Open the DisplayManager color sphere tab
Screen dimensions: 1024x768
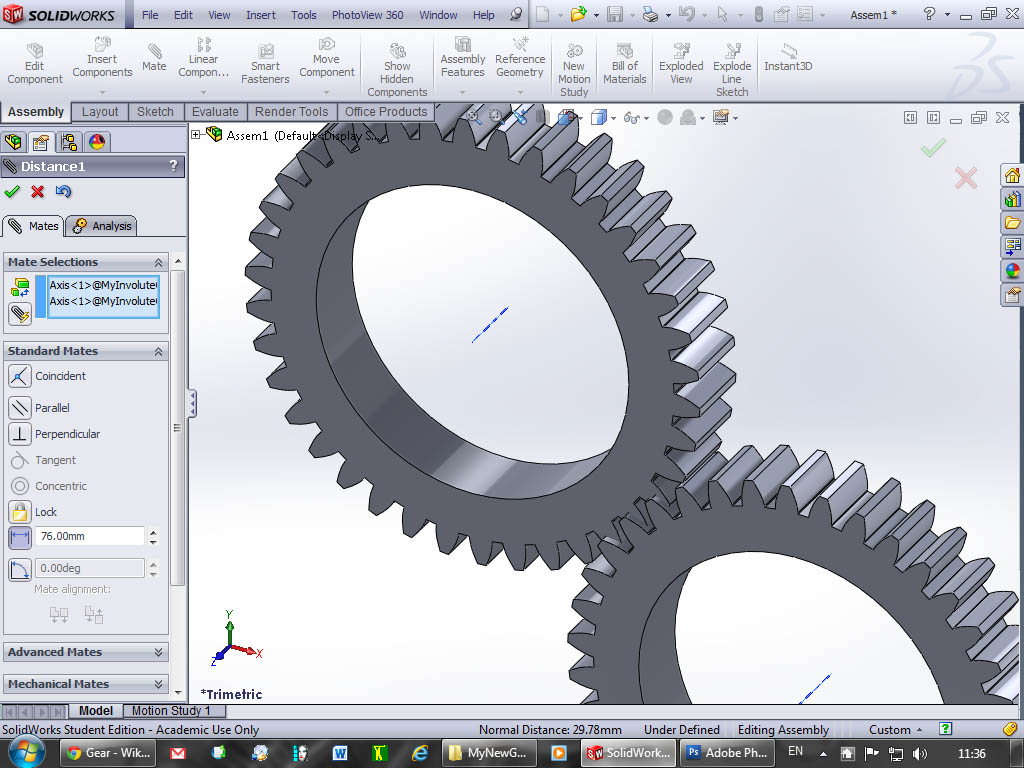click(97, 142)
